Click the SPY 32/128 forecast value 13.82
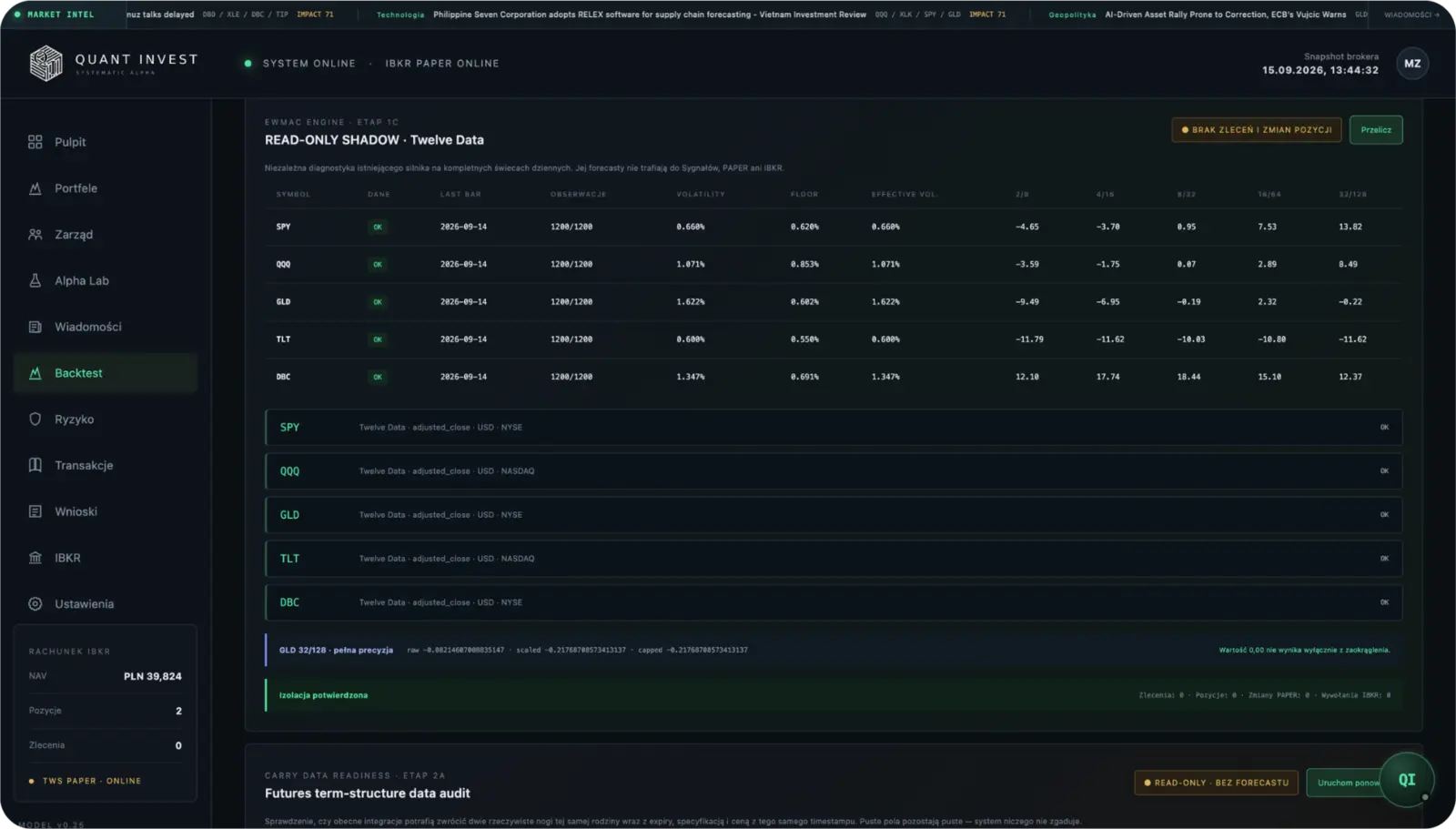This screenshot has width=1456, height=829. pos(1350,227)
